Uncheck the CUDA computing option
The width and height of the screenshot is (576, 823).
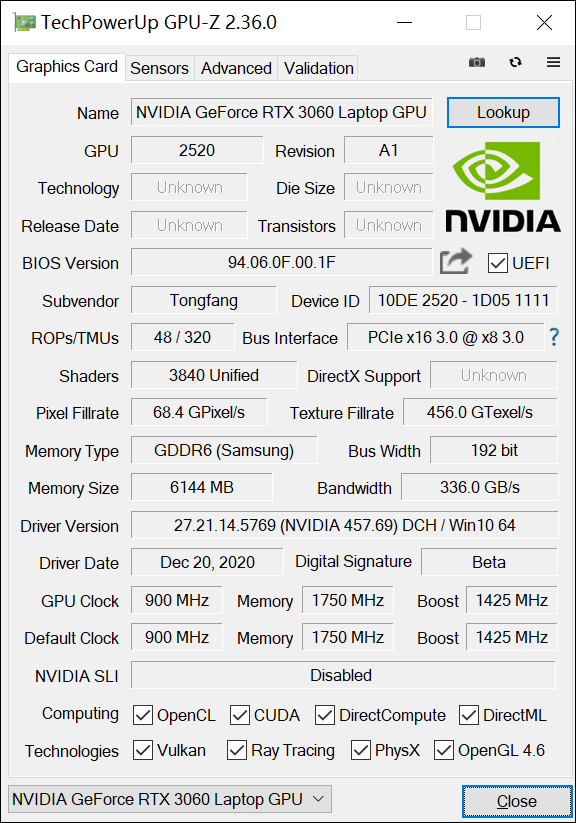[239, 715]
